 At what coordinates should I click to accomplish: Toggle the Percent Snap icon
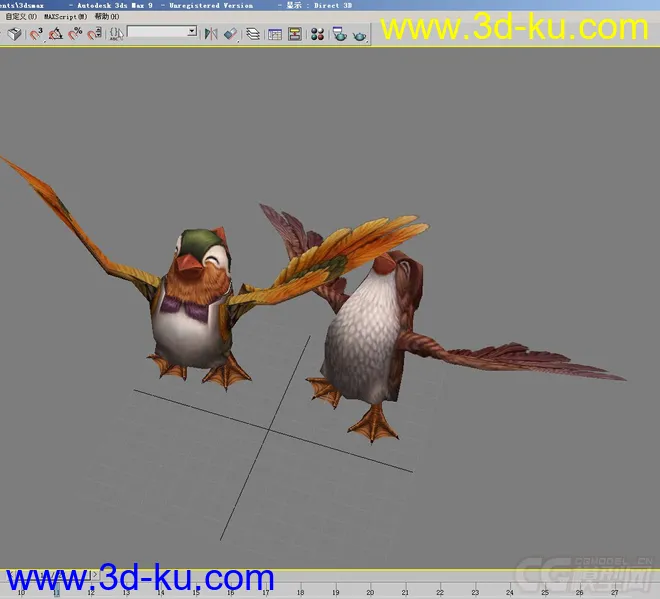tap(75, 34)
